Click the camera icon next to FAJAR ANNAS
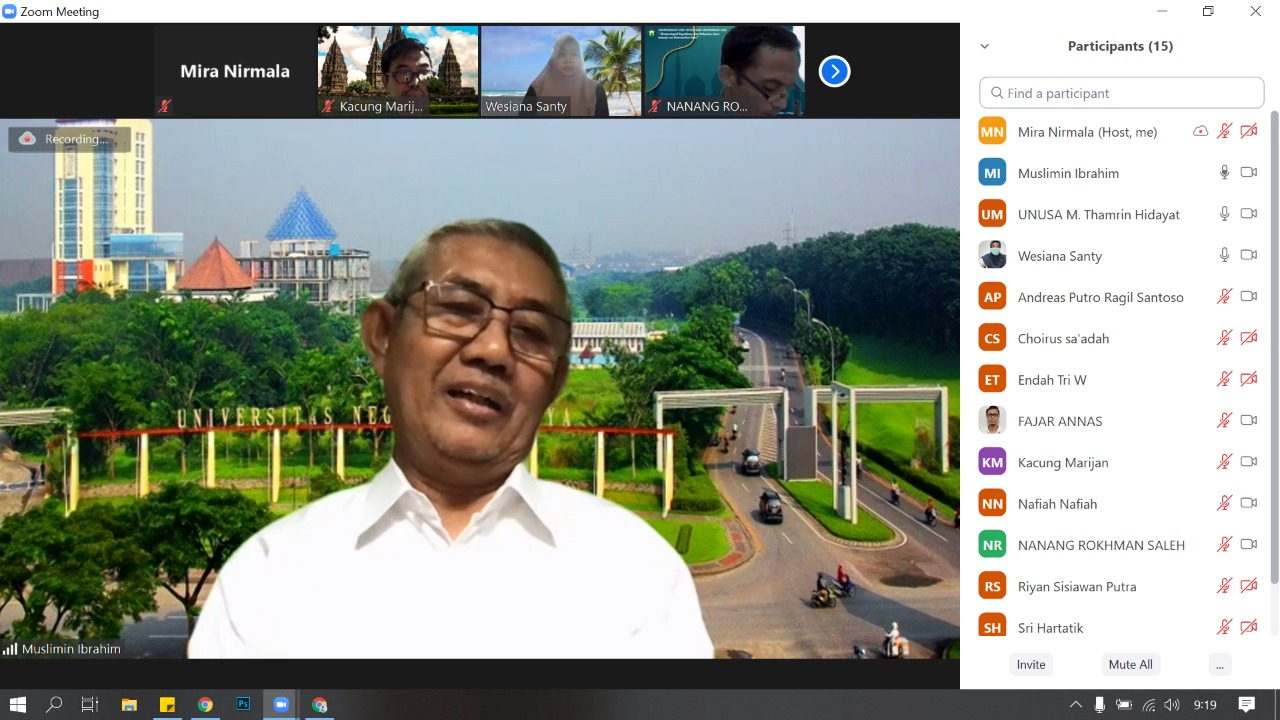The width and height of the screenshot is (1280, 720). coord(1248,420)
